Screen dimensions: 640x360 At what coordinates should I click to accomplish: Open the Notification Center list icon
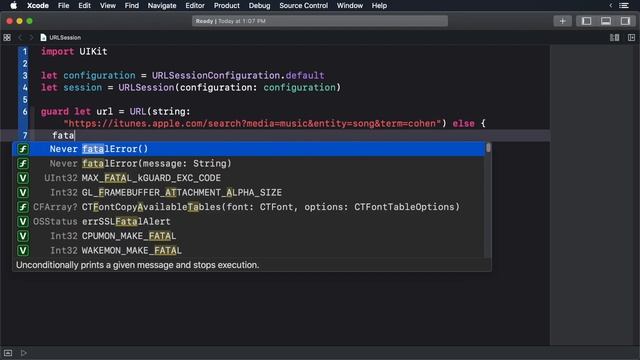(624, 6)
